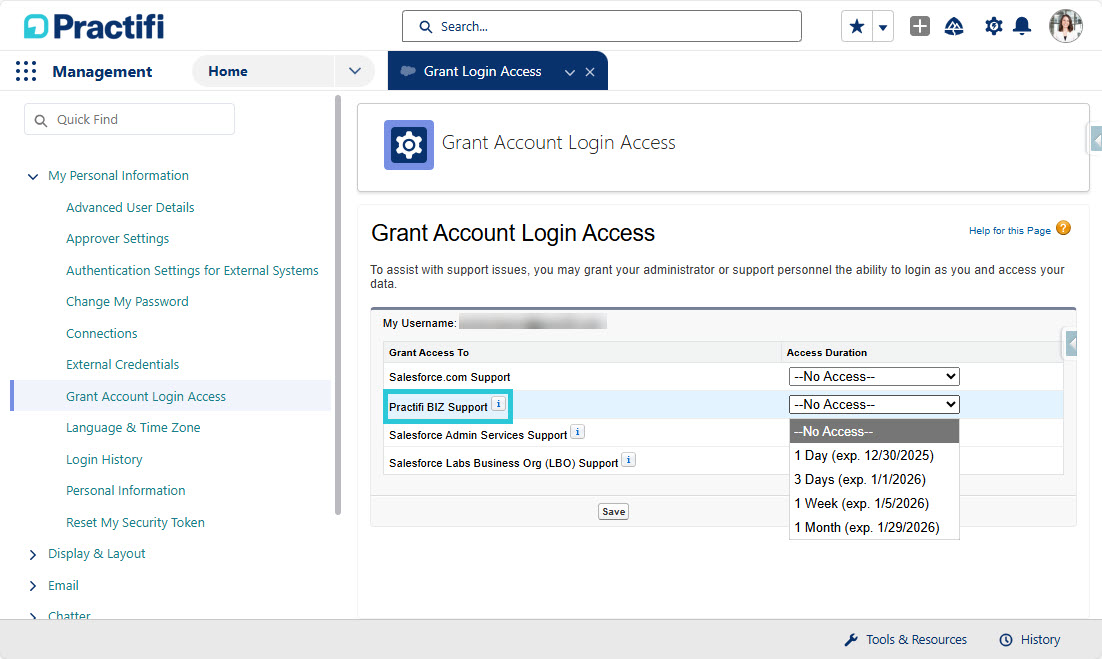Image resolution: width=1102 pixels, height=659 pixels.
Task: Click the Management app name
Action: [x=102, y=72]
